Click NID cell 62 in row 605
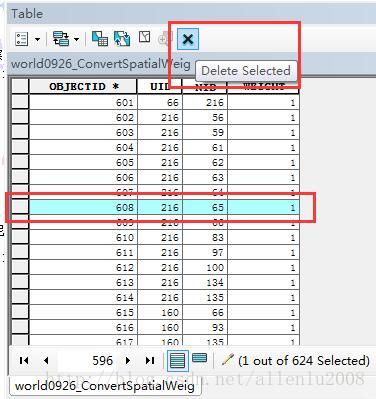The width and height of the screenshot is (376, 399). pyautogui.click(x=205, y=162)
